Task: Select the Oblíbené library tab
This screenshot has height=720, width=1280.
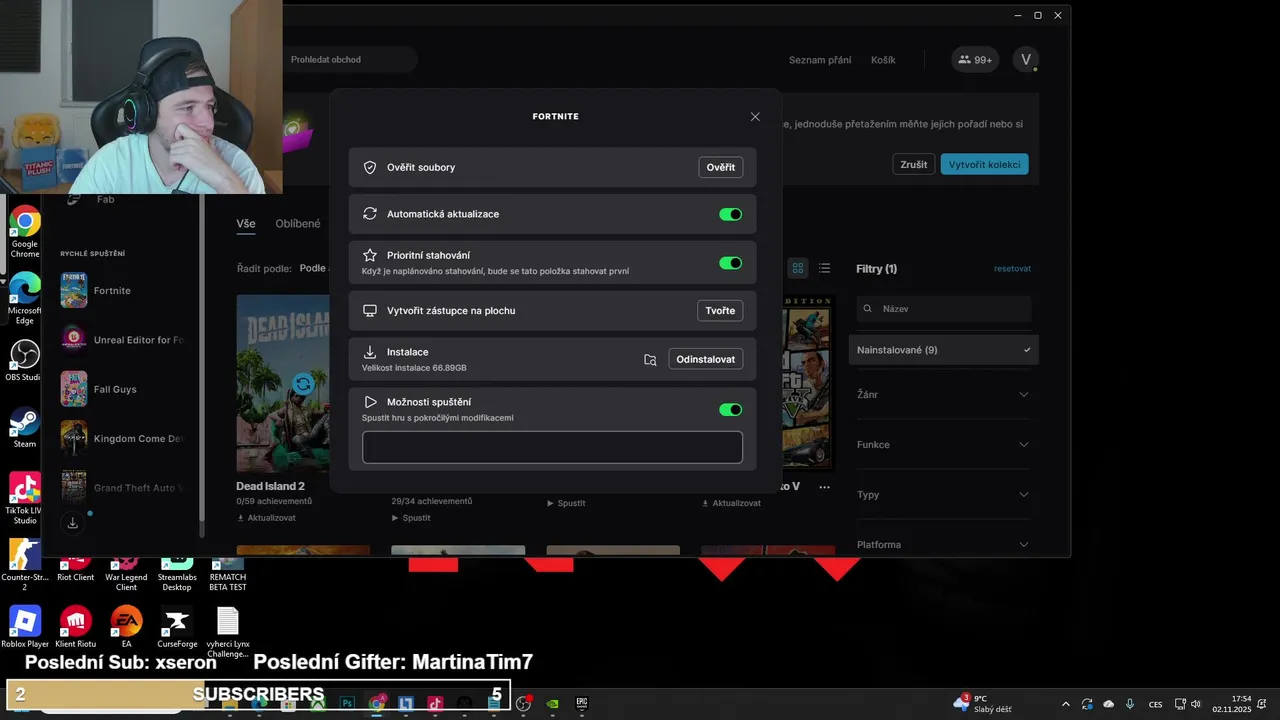Action: pyautogui.click(x=298, y=224)
